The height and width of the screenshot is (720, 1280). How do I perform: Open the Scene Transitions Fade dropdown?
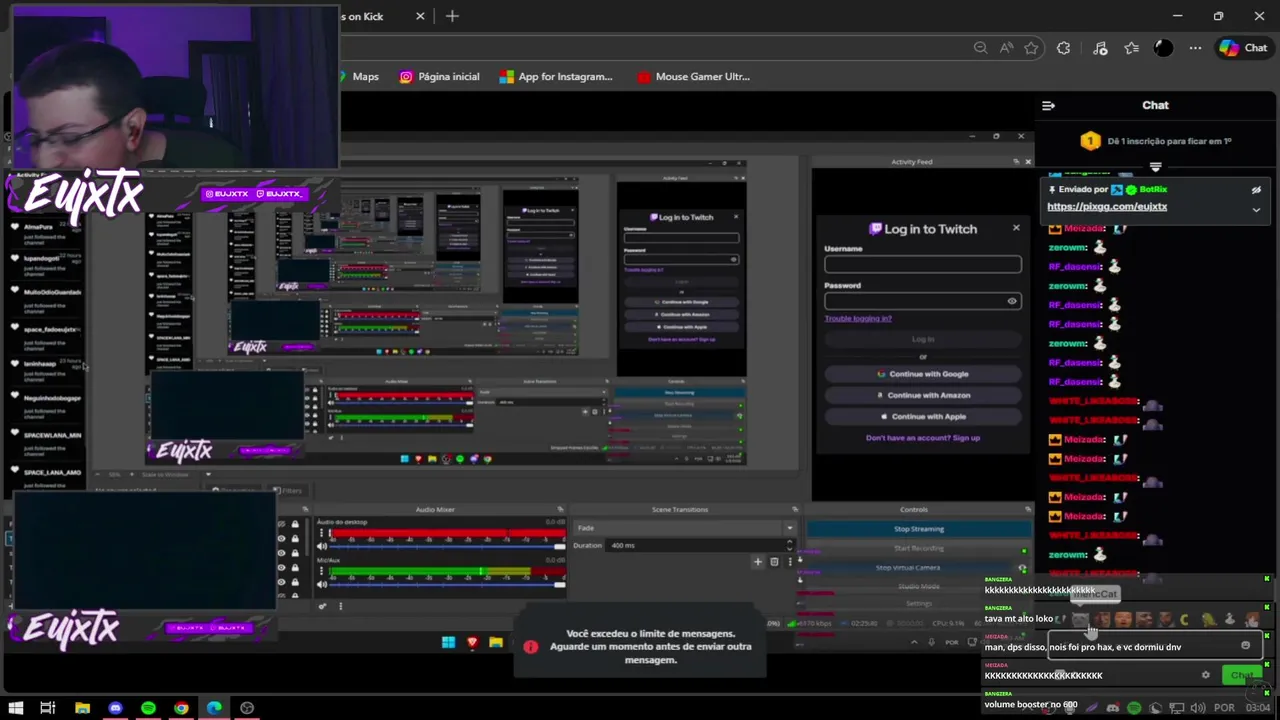point(685,528)
